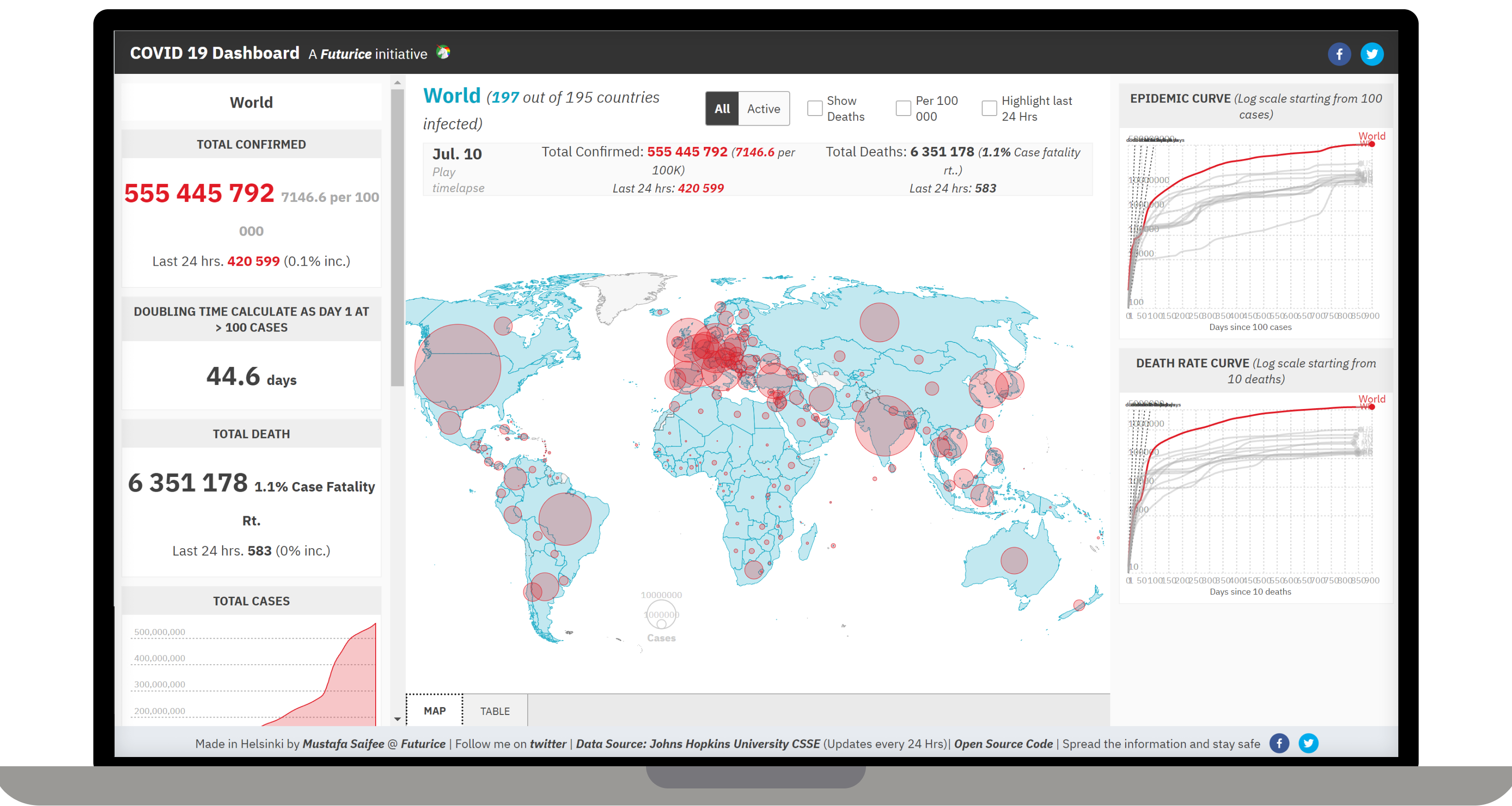Image resolution: width=1512 pixels, height=806 pixels.
Task: Click the Futurice globe logo icon
Action: (x=443, y=52)
